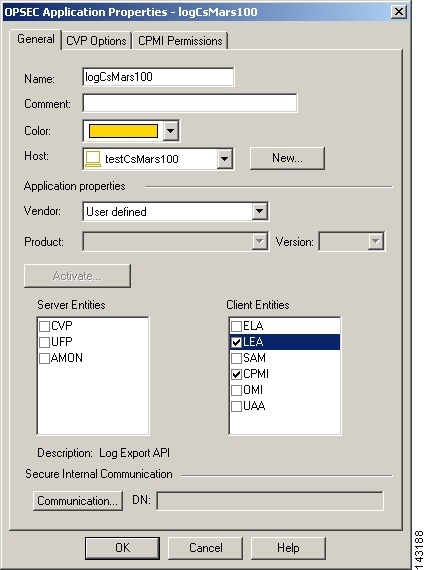425x570 pixels.
Task: Uncheck the LEA client entity checkbox
Action: (236, 342)
